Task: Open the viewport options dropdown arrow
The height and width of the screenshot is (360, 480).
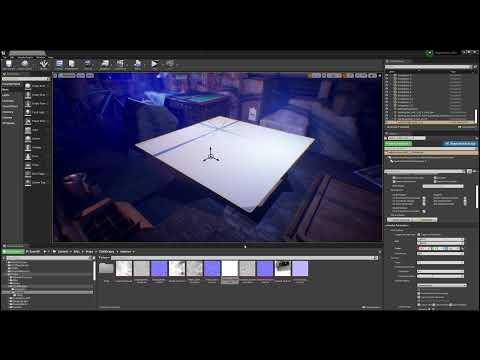Action: pyautogui.click(x=56, y=76)
